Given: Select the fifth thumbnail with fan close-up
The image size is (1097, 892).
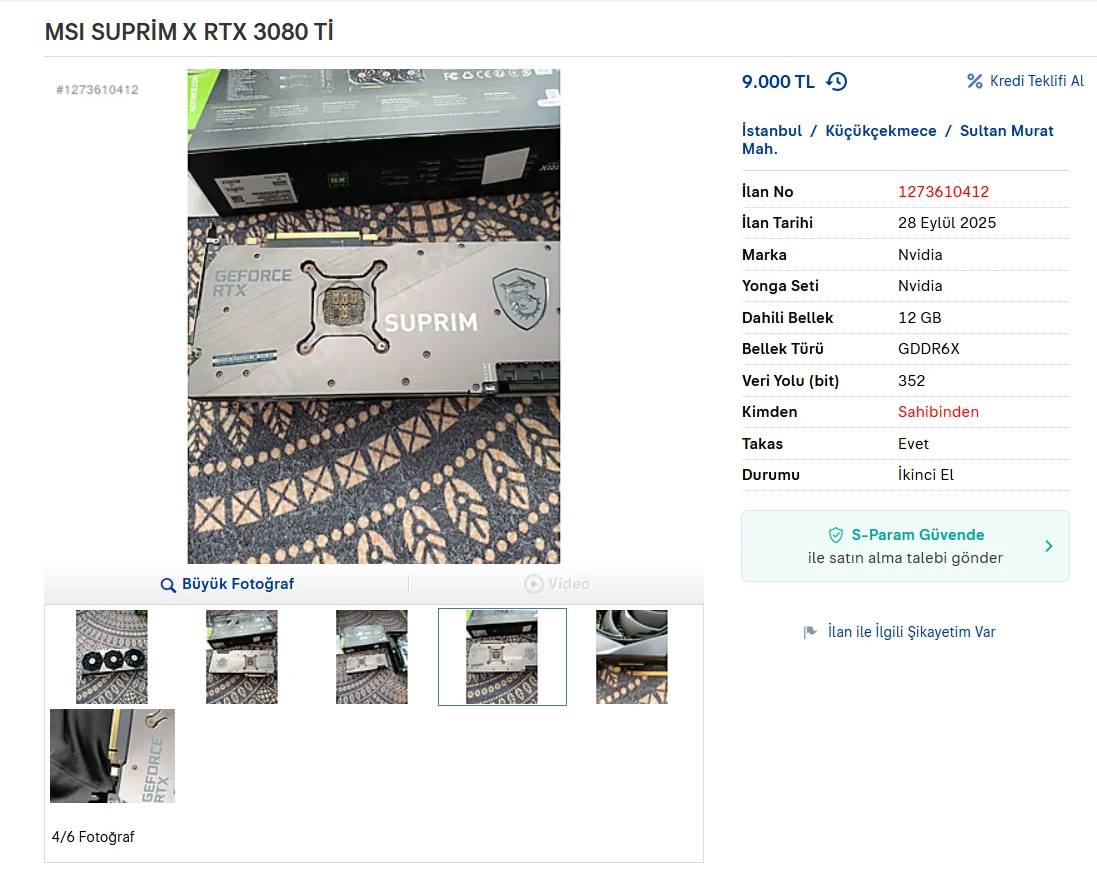Looking at the screenshot, I should click(632, 657).
